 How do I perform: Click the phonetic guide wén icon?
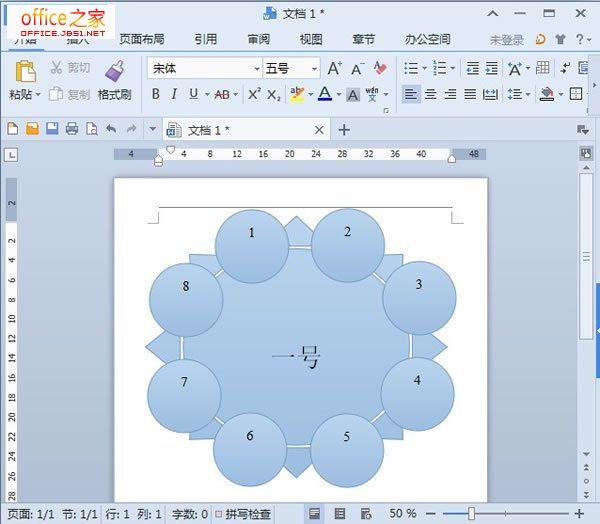click(x=372, y=94)
